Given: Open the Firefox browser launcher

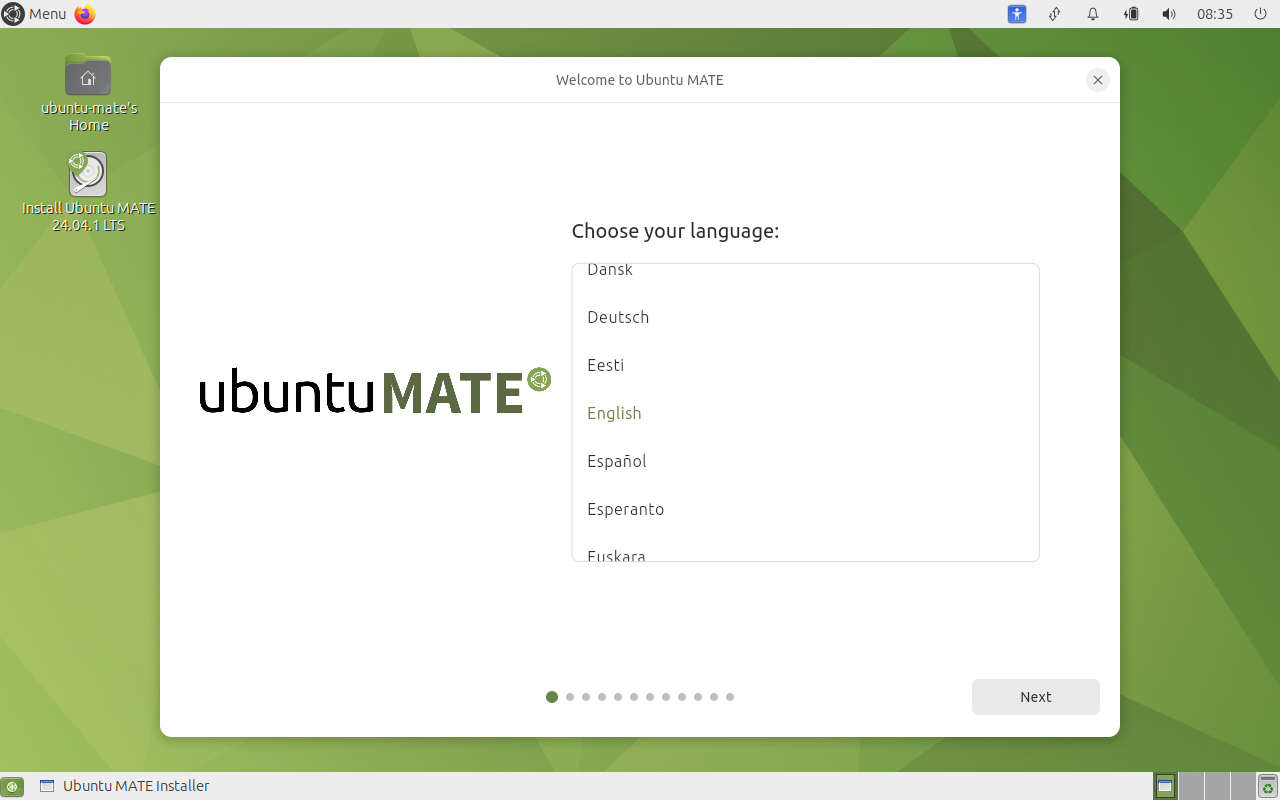Looking at the screenshot, I should pyautogui.click(x=85, y=14).
